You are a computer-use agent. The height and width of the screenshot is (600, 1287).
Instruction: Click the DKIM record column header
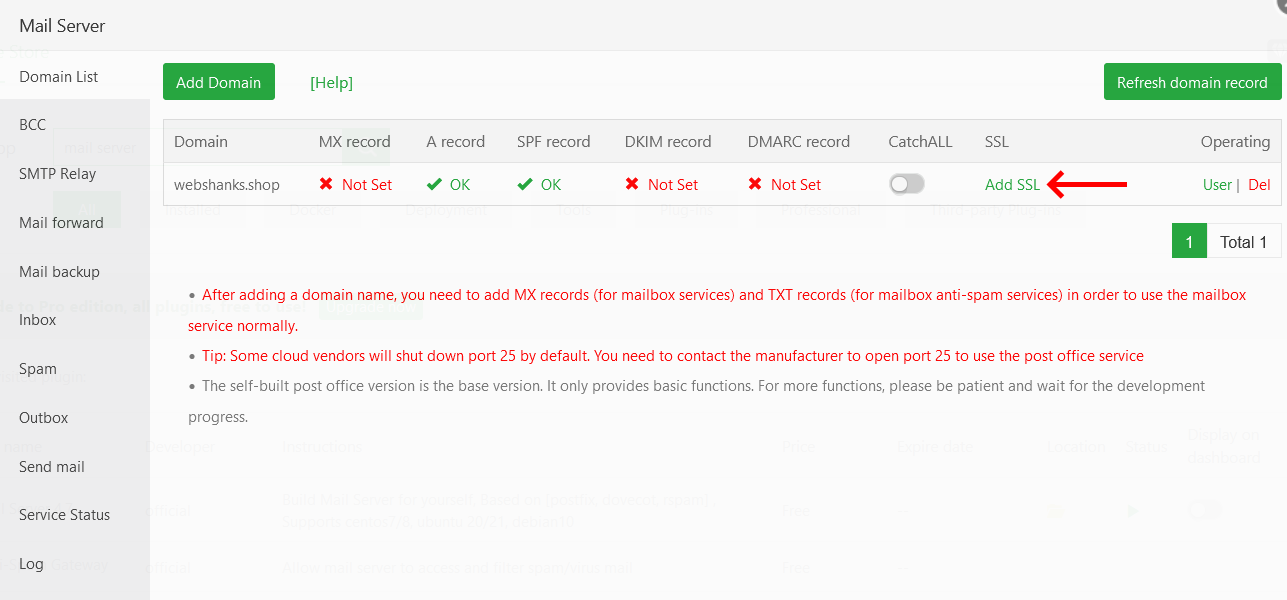pos(668,142)
